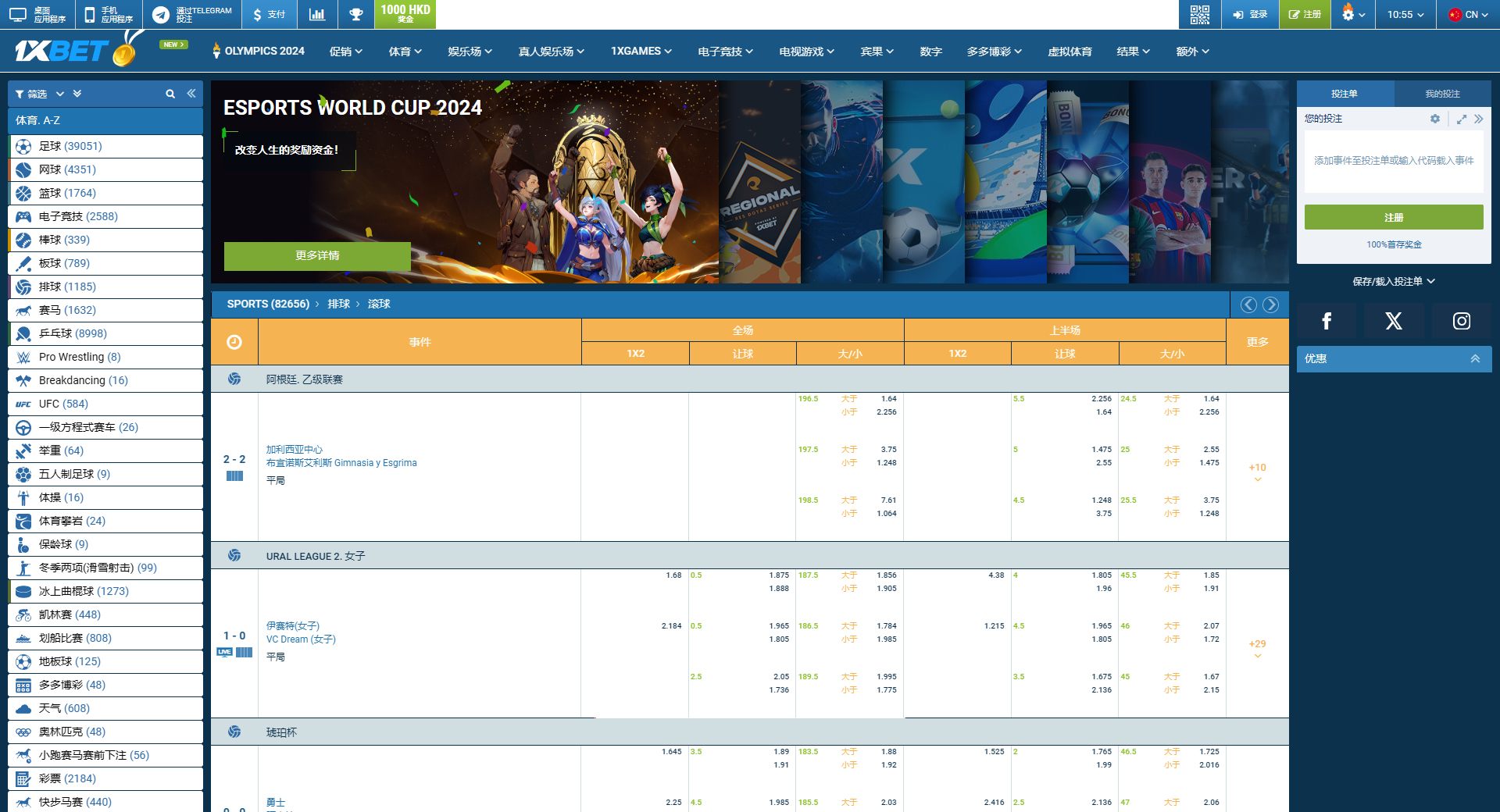1500x812 pixels.
Task: Click odds 2.184 for 伊赛特 match
Action: click(671, 626)
